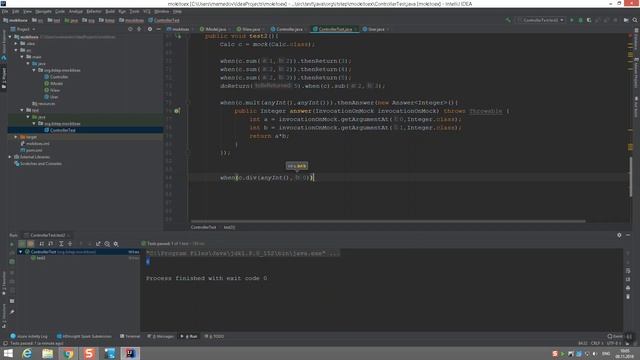Open test history clock-magnifier icon

(107, 244)
